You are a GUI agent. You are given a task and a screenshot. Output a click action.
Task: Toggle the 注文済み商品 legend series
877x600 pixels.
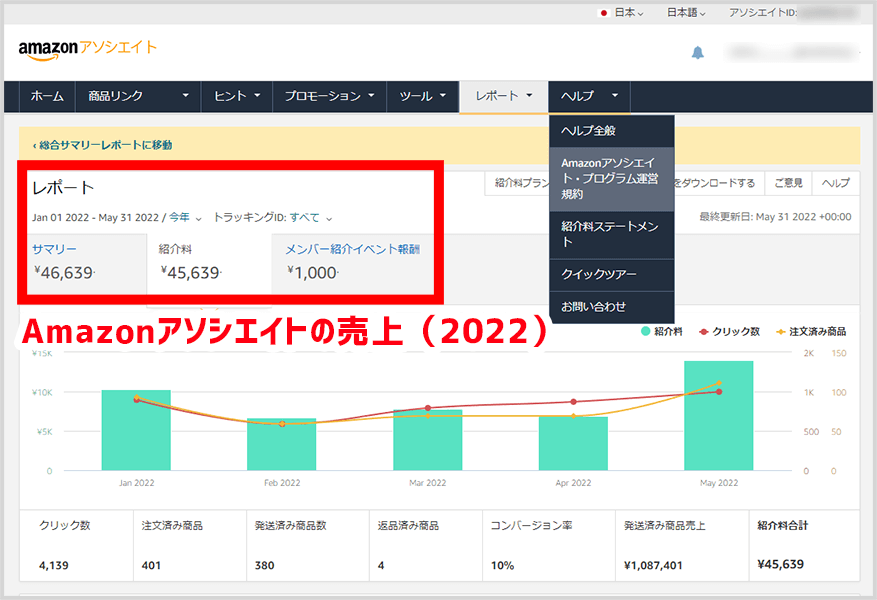pos(810,332)
